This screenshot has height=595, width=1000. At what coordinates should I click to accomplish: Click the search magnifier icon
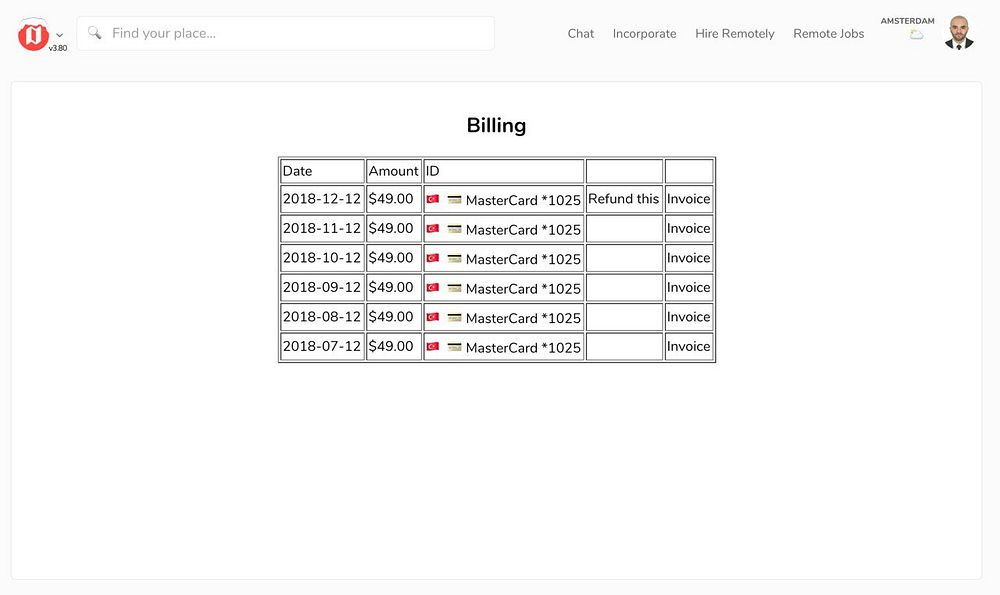tap(94, 33)
